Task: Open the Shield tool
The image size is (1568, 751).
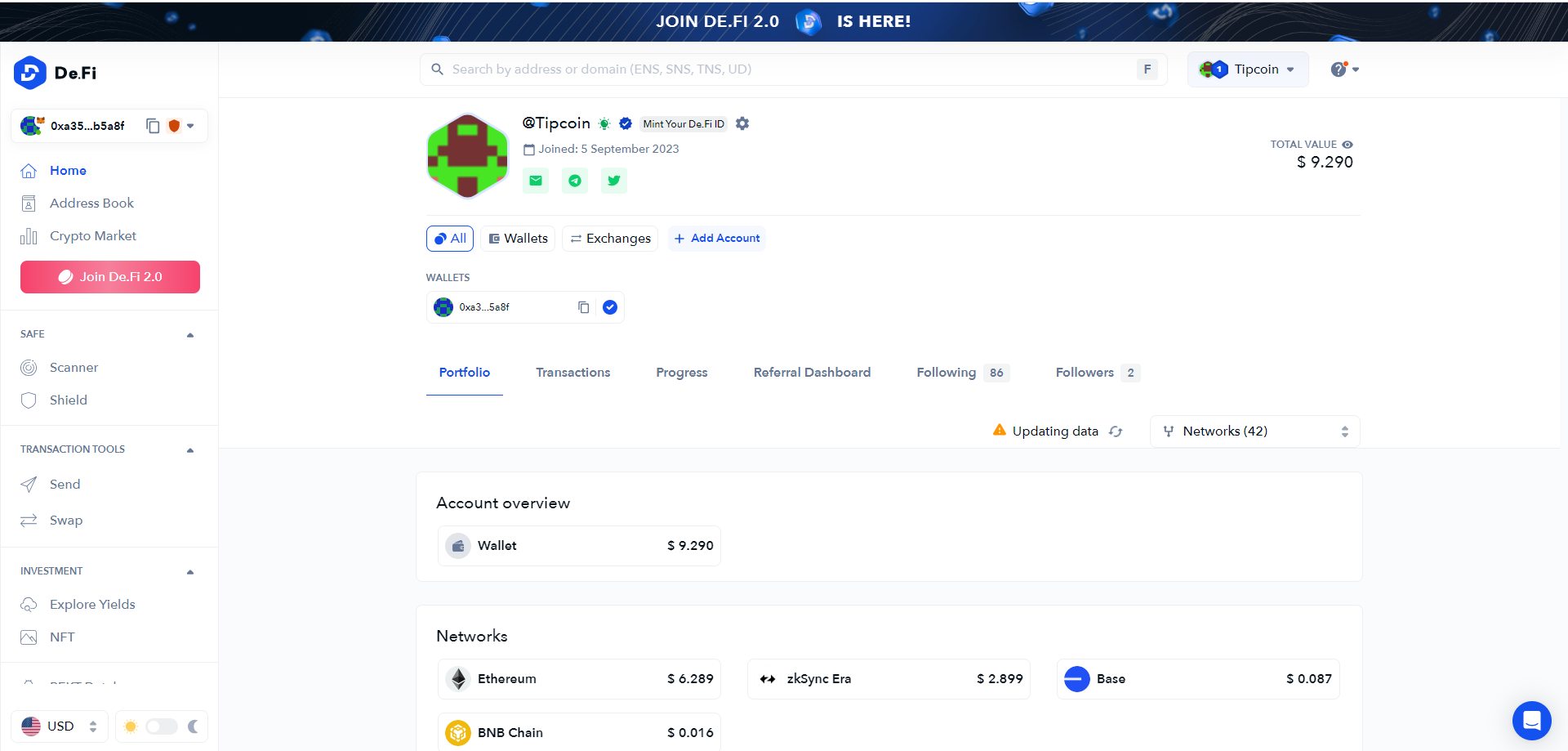Action: [x=69, y=400]
